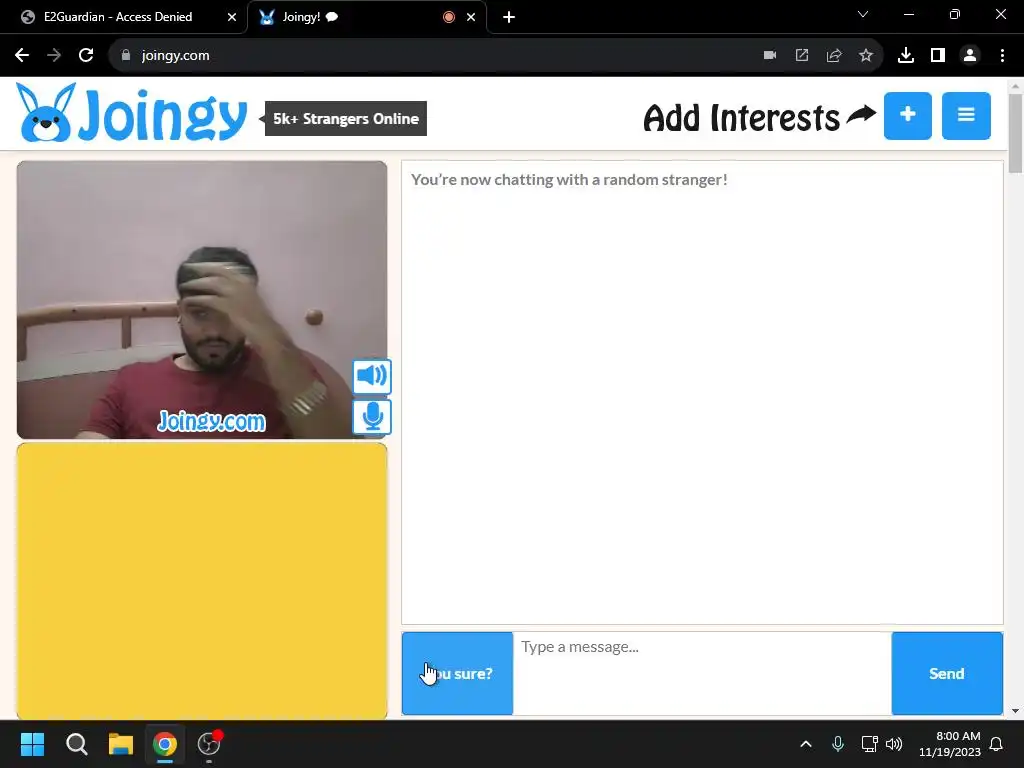Screen dimensions: 1024x768
Task: Close the E2Guardian tab
Action: (x=232, y=17)
